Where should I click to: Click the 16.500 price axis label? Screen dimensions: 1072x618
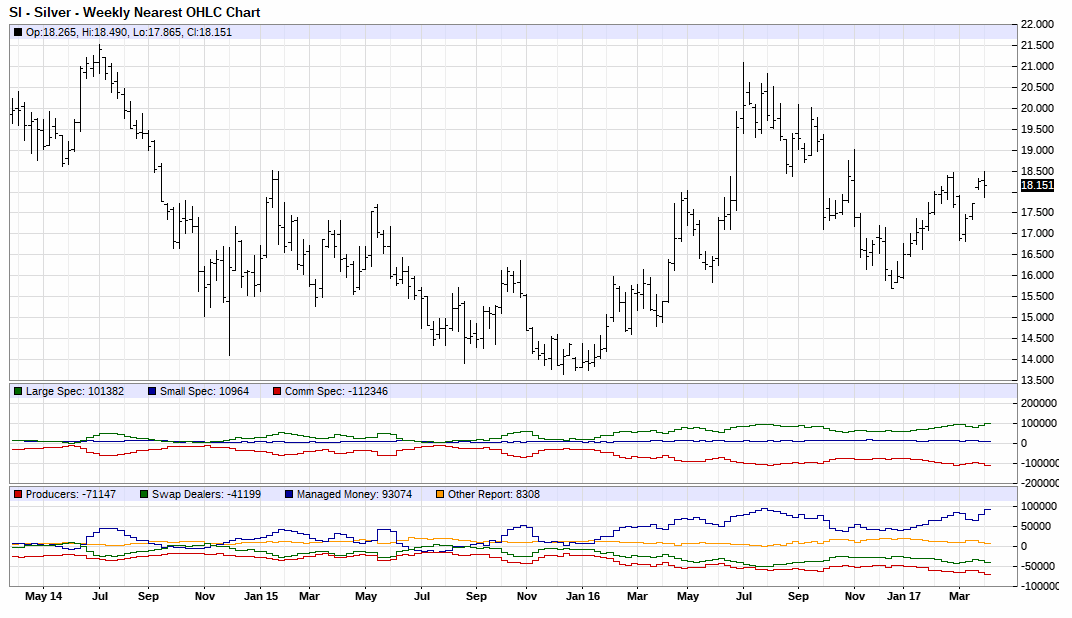pyautogui.click(x=1037, y=254)
